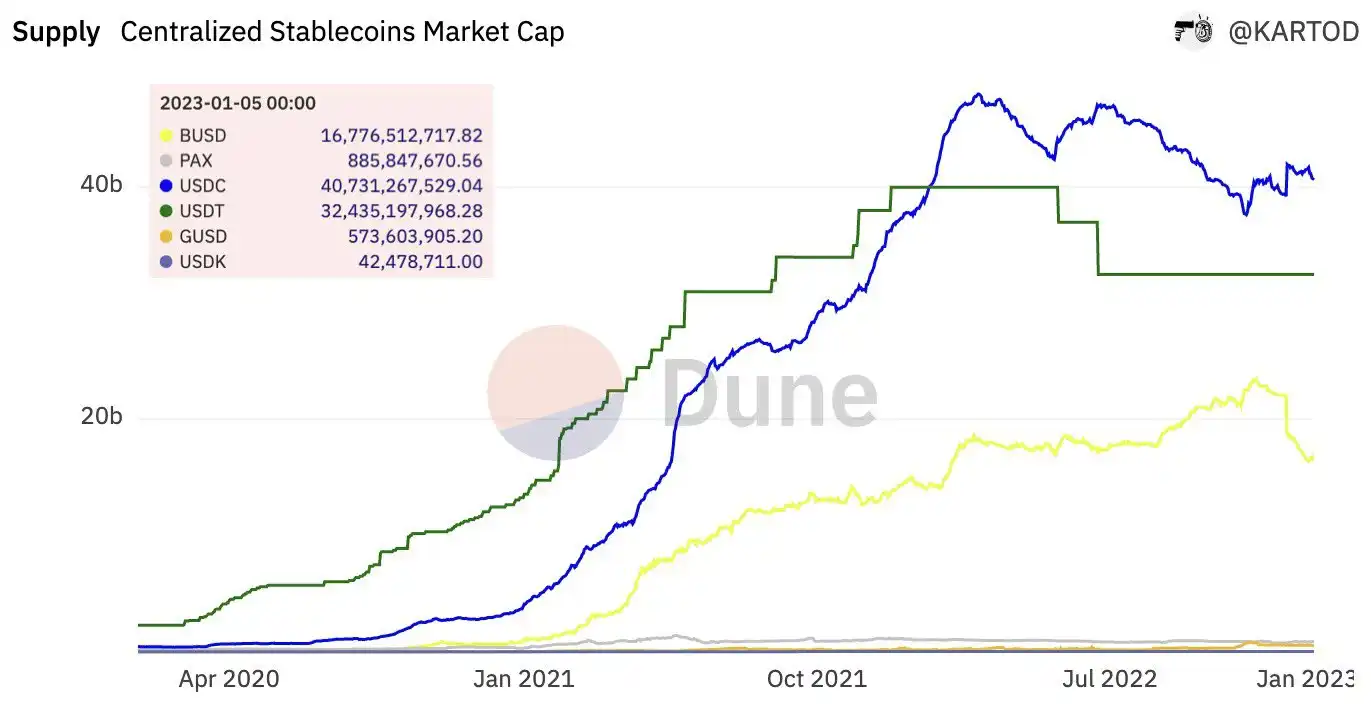Click the Oct 2021 x-axis label

817,679
